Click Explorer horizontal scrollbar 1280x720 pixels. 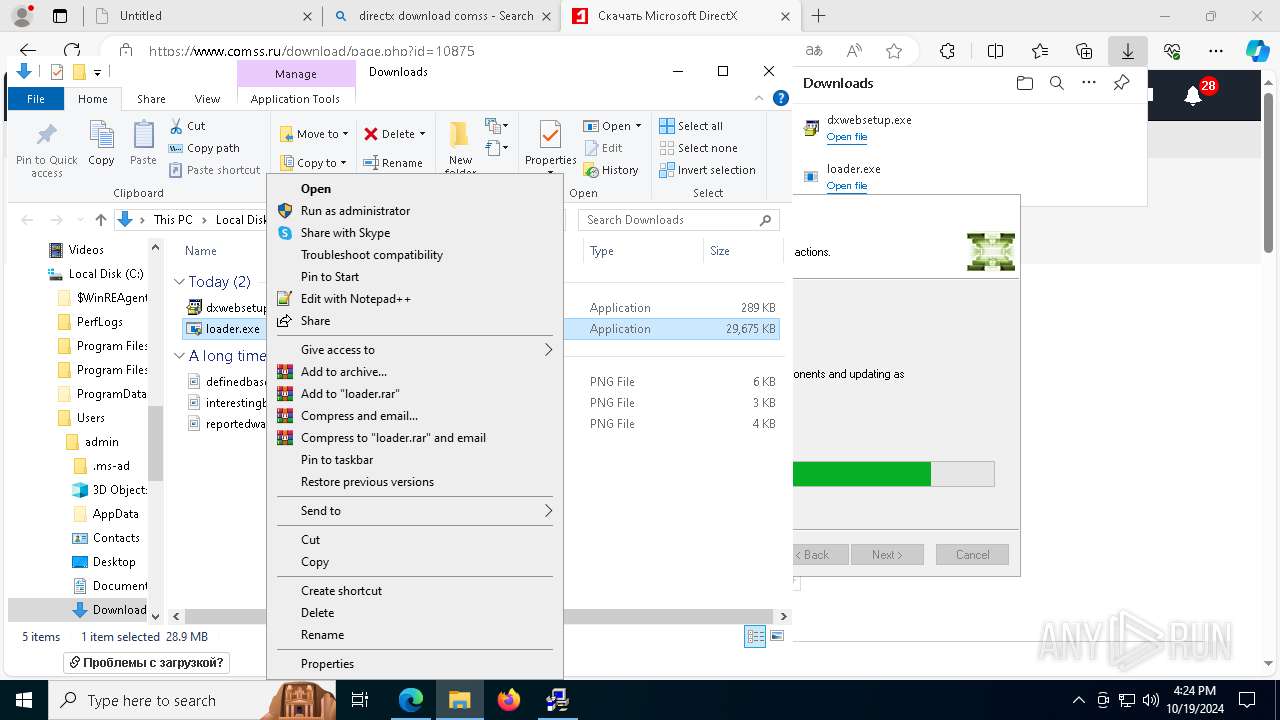tap(479, 617)
